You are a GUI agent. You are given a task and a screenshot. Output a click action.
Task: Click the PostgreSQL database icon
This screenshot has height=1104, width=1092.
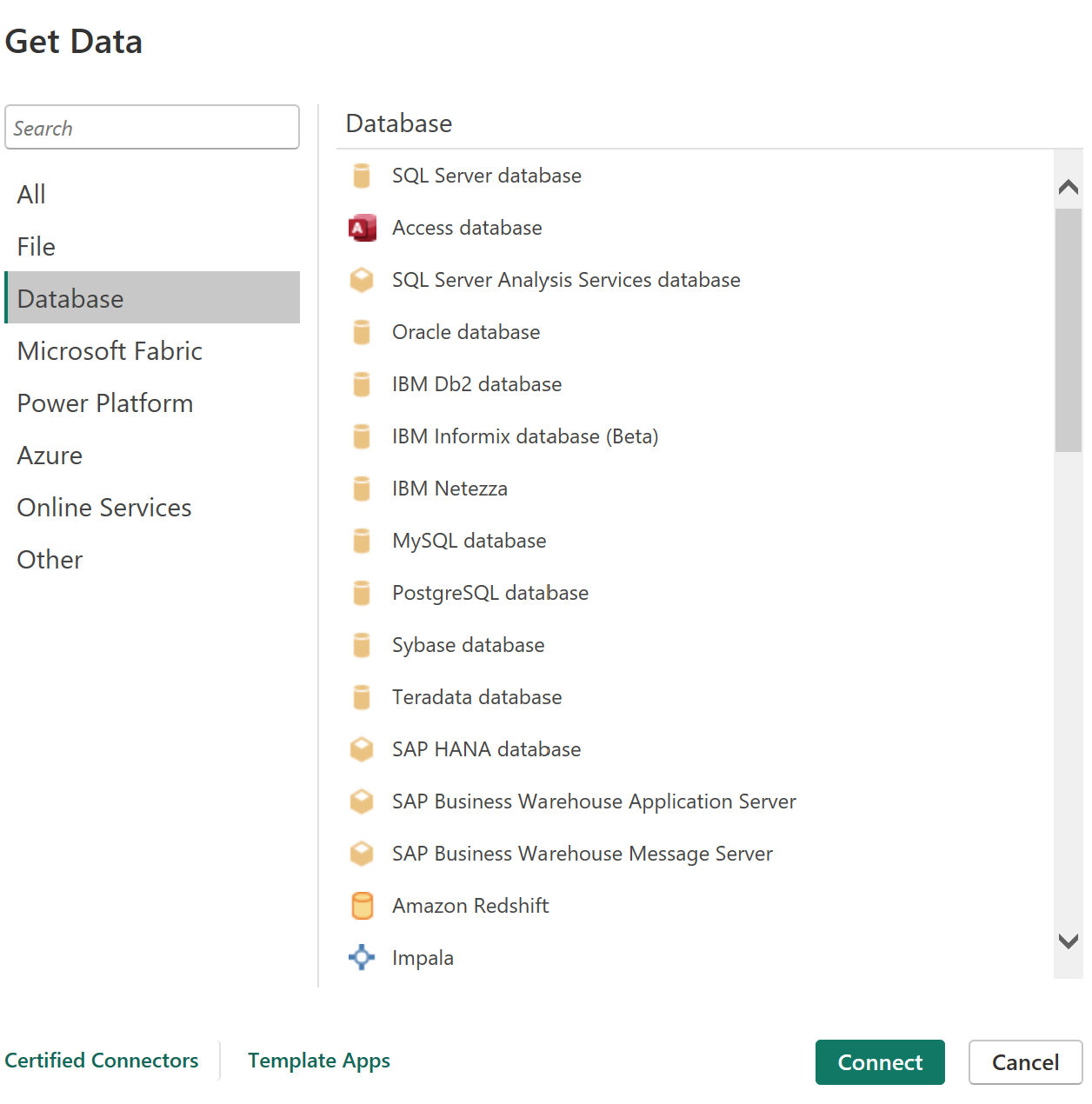(362, 593)
